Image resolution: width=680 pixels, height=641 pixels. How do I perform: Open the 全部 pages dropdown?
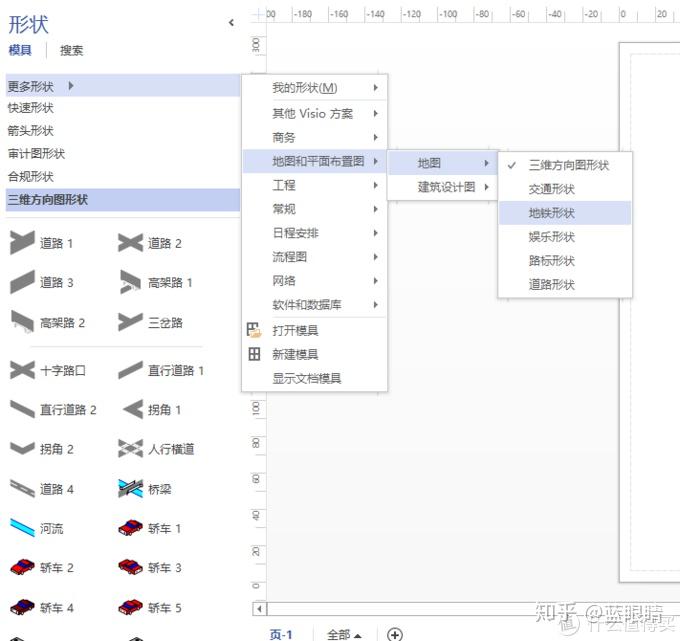click(344, 634)
